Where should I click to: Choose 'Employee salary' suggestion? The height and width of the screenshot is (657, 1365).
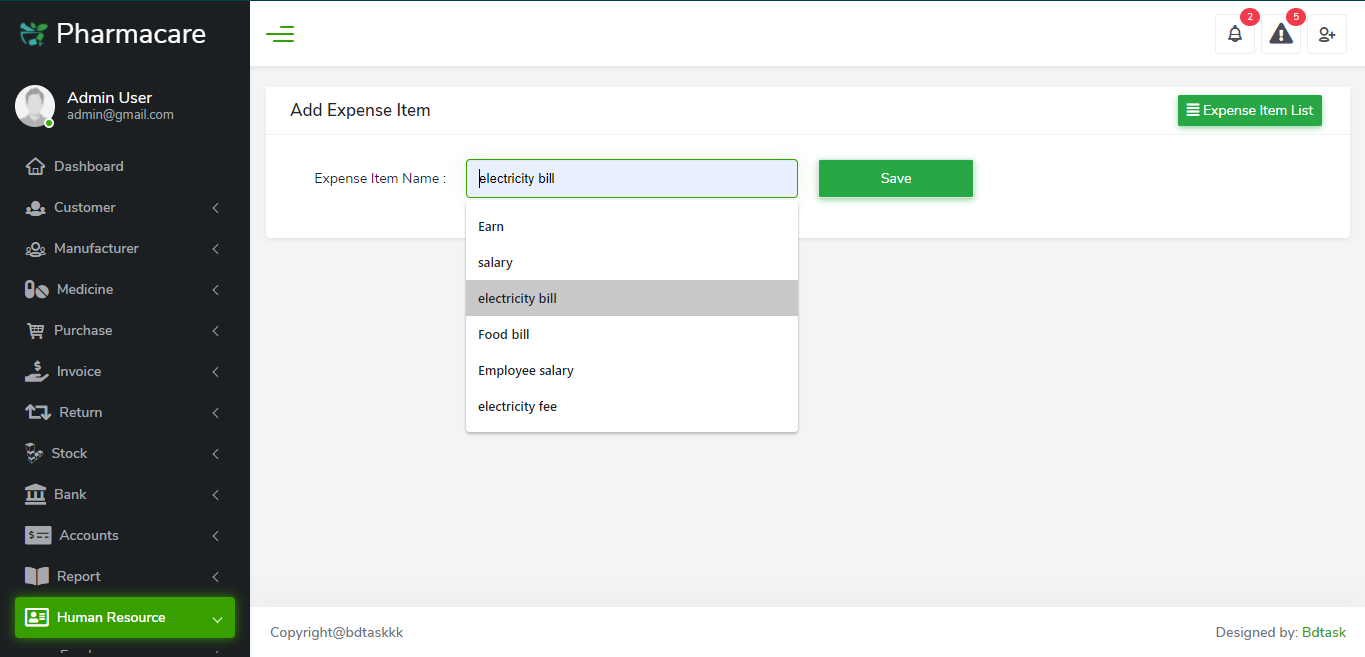pos(526,370)
